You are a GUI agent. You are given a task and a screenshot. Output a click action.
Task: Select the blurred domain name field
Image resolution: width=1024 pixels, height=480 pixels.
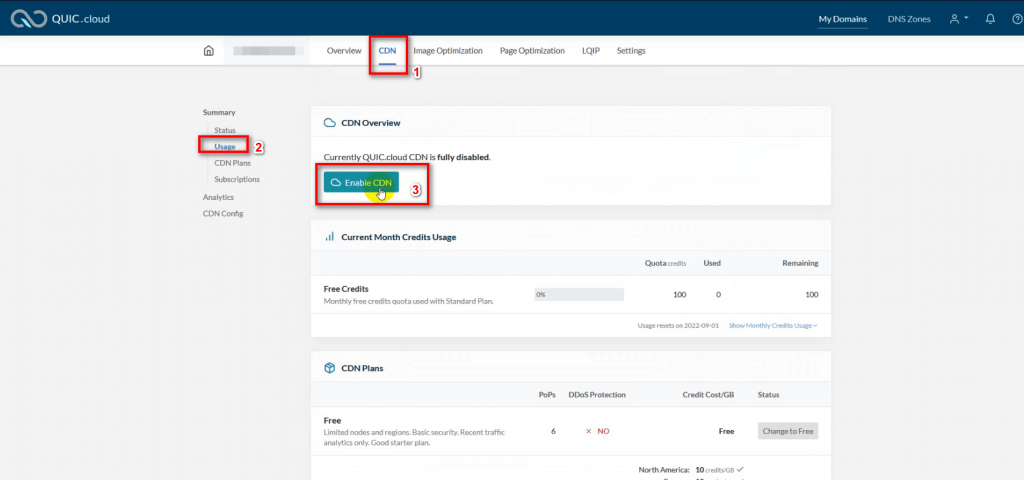[264, 50]
